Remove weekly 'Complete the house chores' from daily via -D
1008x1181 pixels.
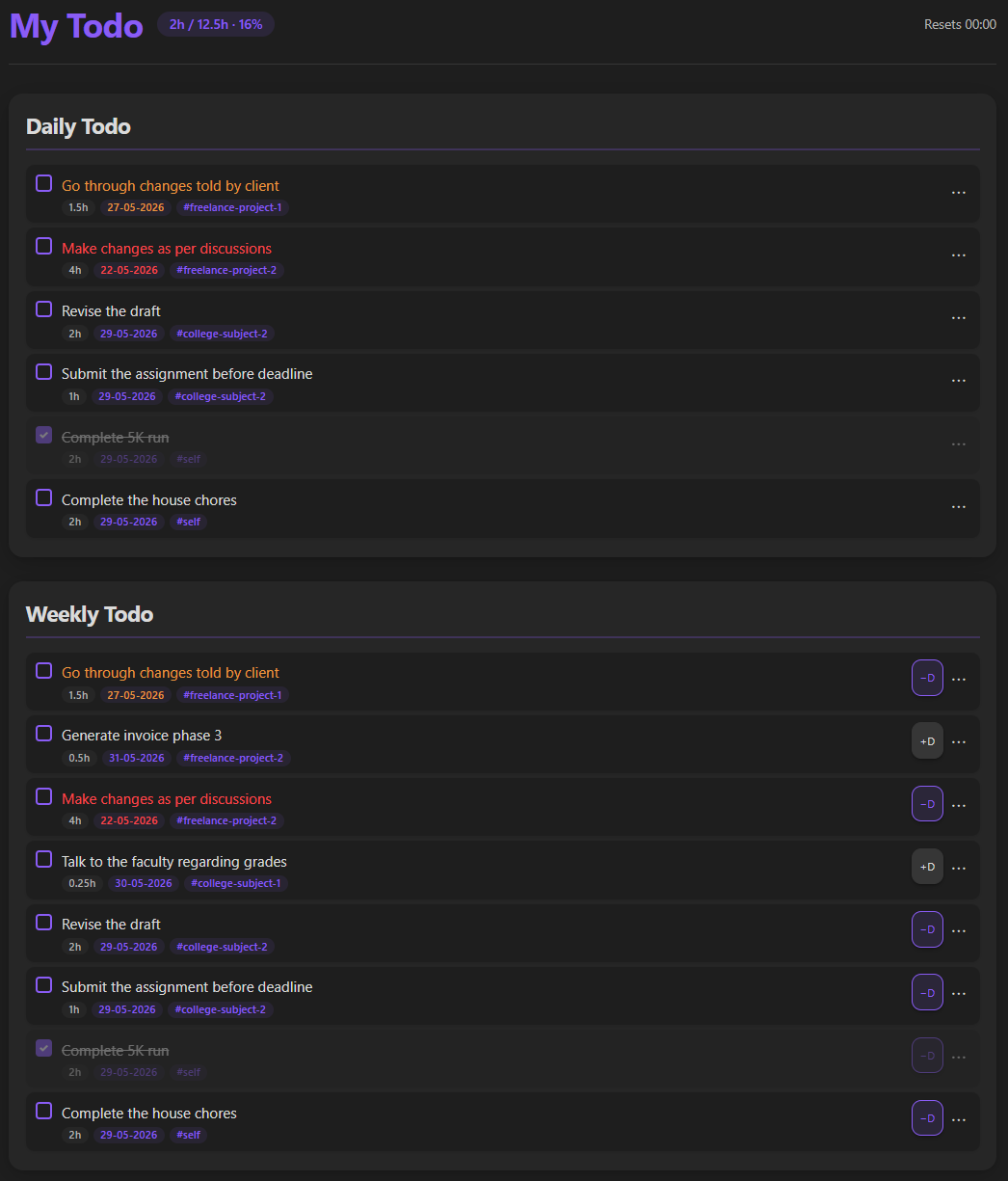tap(927, 1118)
